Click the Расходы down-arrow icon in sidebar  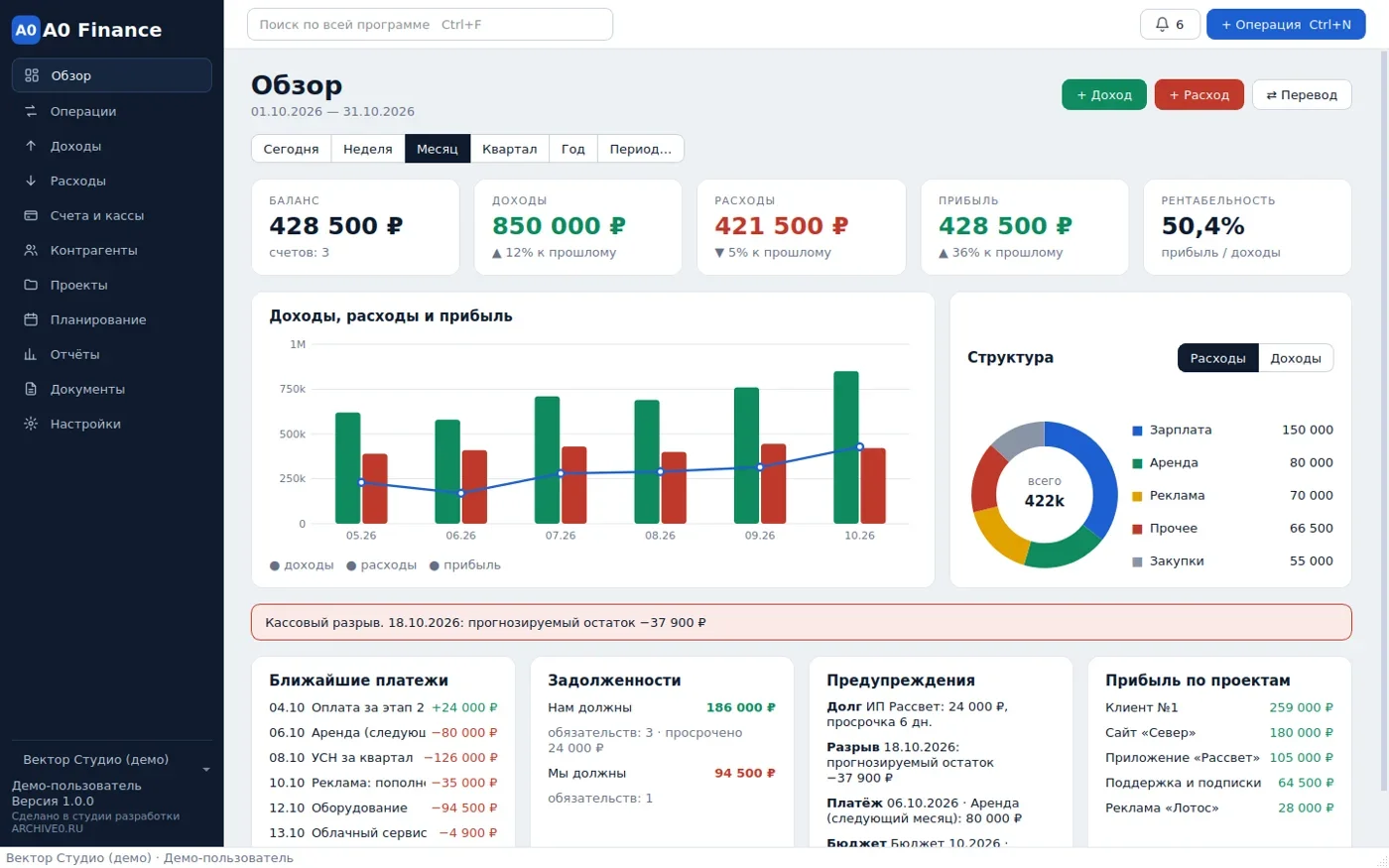click(x=31, y=181)
